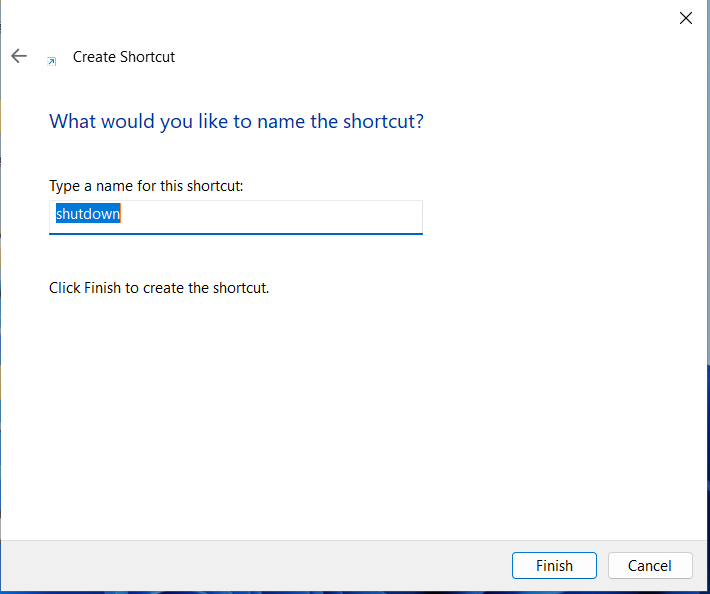710x594 pixels.
Task: Click the blank white area below the instructions
Action: 350,420
